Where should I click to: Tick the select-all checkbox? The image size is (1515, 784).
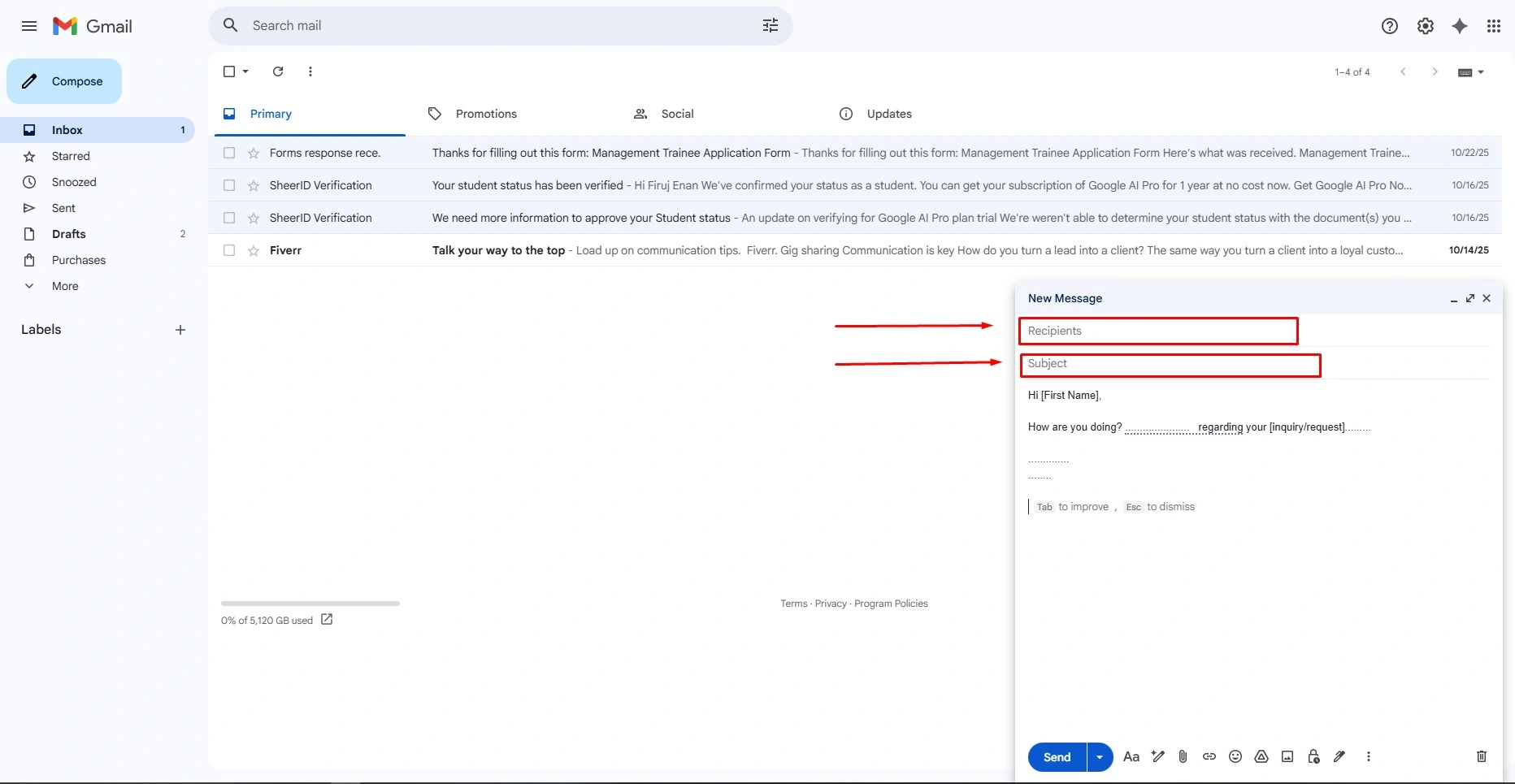tap(229, 71)
